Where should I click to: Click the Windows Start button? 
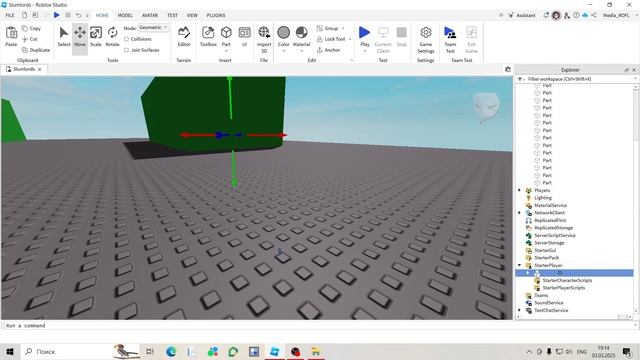tap(10, 351)
